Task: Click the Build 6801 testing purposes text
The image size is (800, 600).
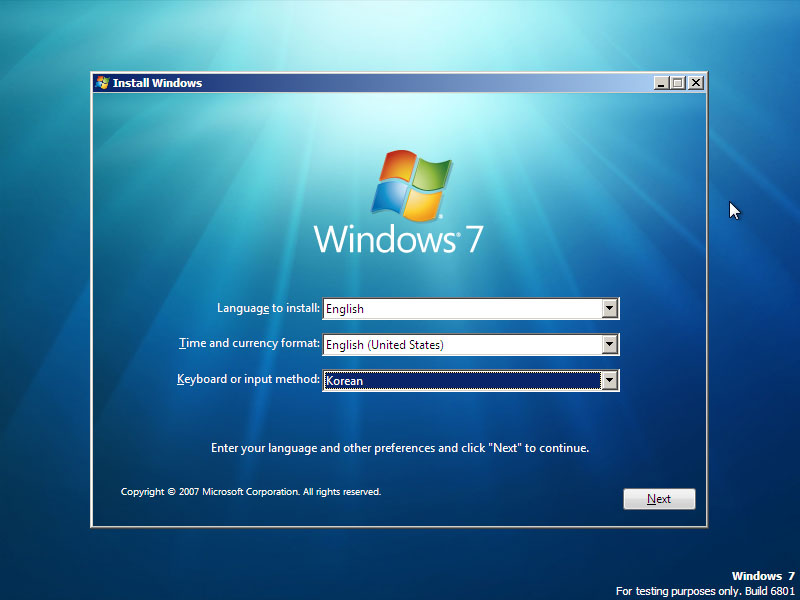Action: point(705,591)
